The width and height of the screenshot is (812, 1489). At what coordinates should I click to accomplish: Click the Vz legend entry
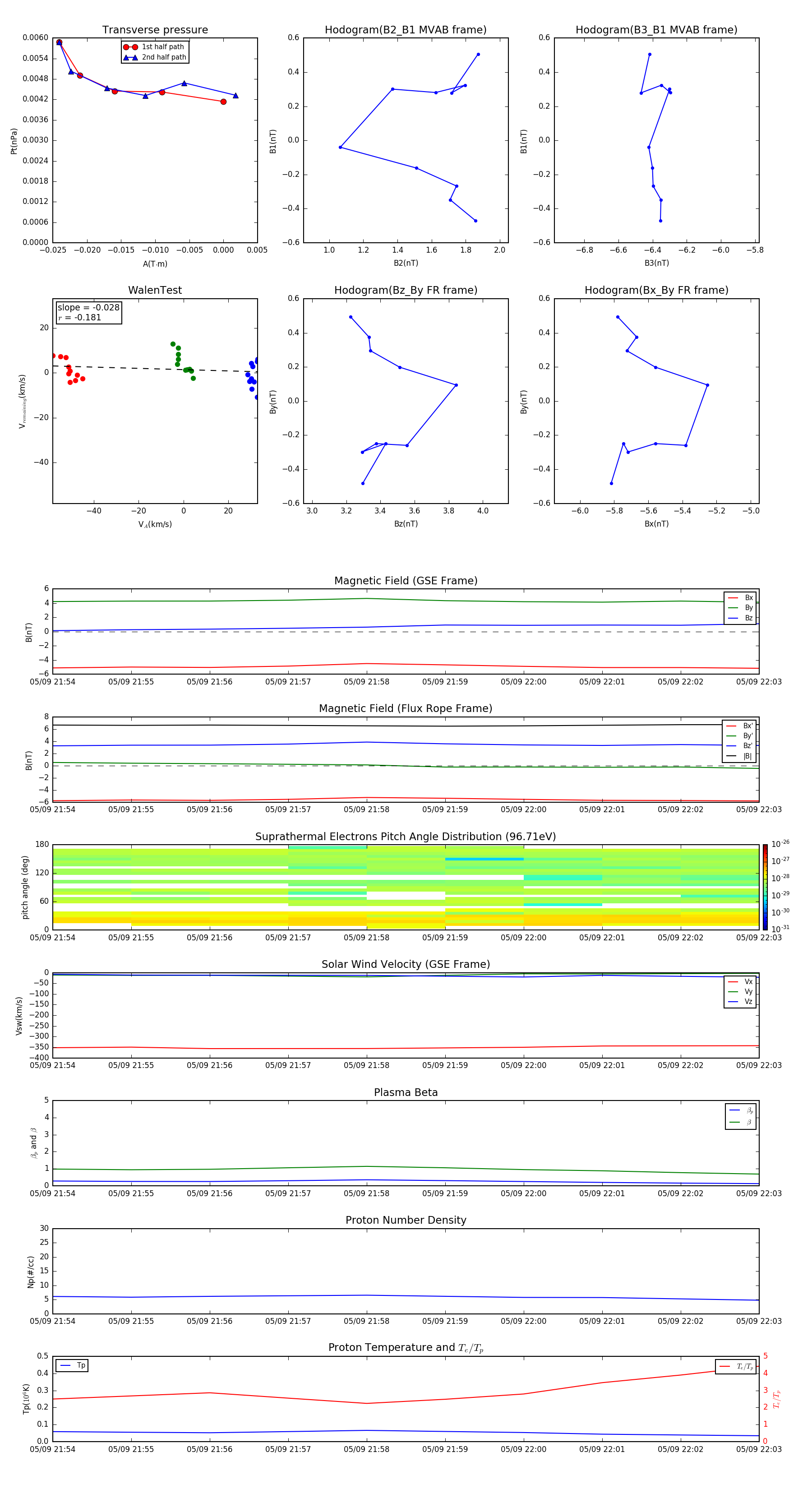point(740,1001)
